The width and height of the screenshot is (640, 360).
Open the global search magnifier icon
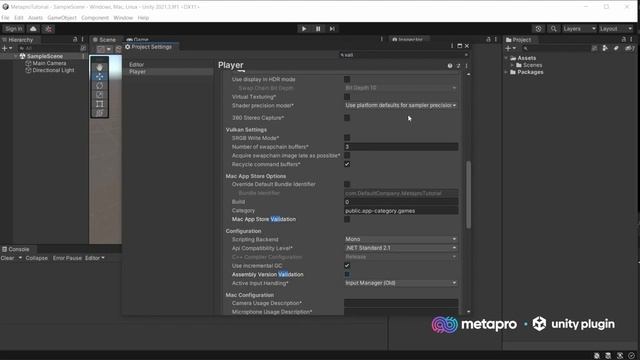pos(553,29)
